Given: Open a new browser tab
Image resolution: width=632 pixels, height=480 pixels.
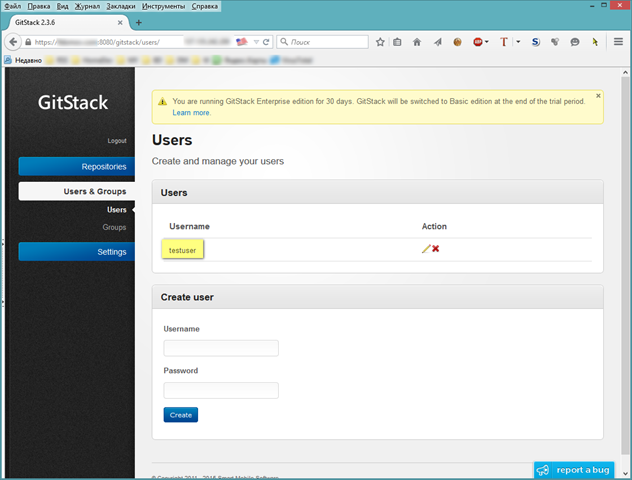Looking at the screenshot, I should click(139, 23).
